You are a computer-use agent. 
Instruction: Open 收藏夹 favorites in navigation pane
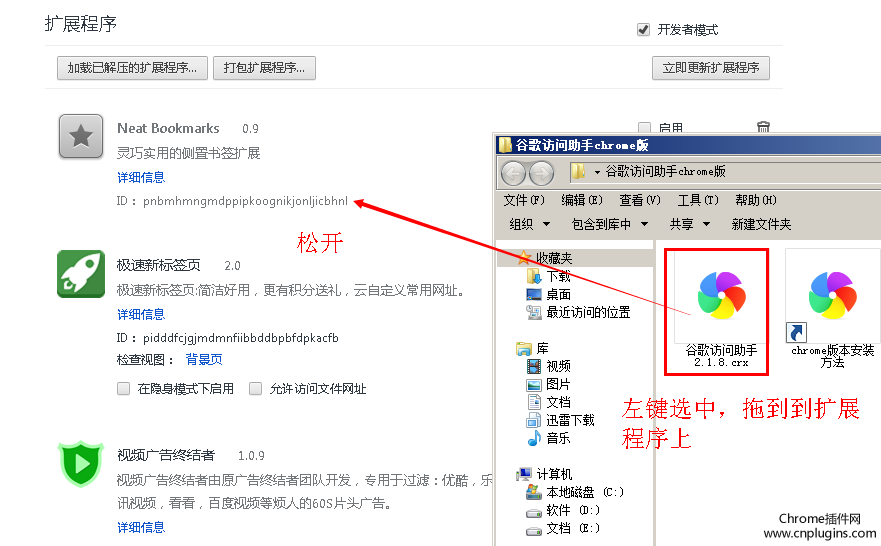point(553,258)
